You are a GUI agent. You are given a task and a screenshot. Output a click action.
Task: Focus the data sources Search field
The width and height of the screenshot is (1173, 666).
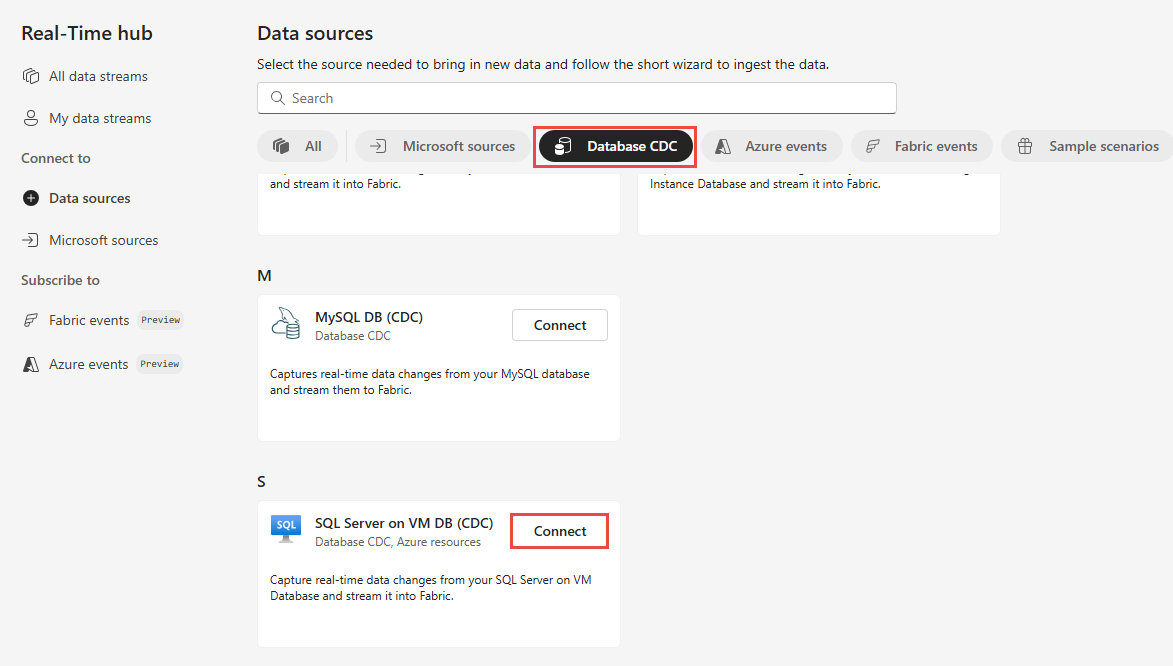tap(577, 98)
